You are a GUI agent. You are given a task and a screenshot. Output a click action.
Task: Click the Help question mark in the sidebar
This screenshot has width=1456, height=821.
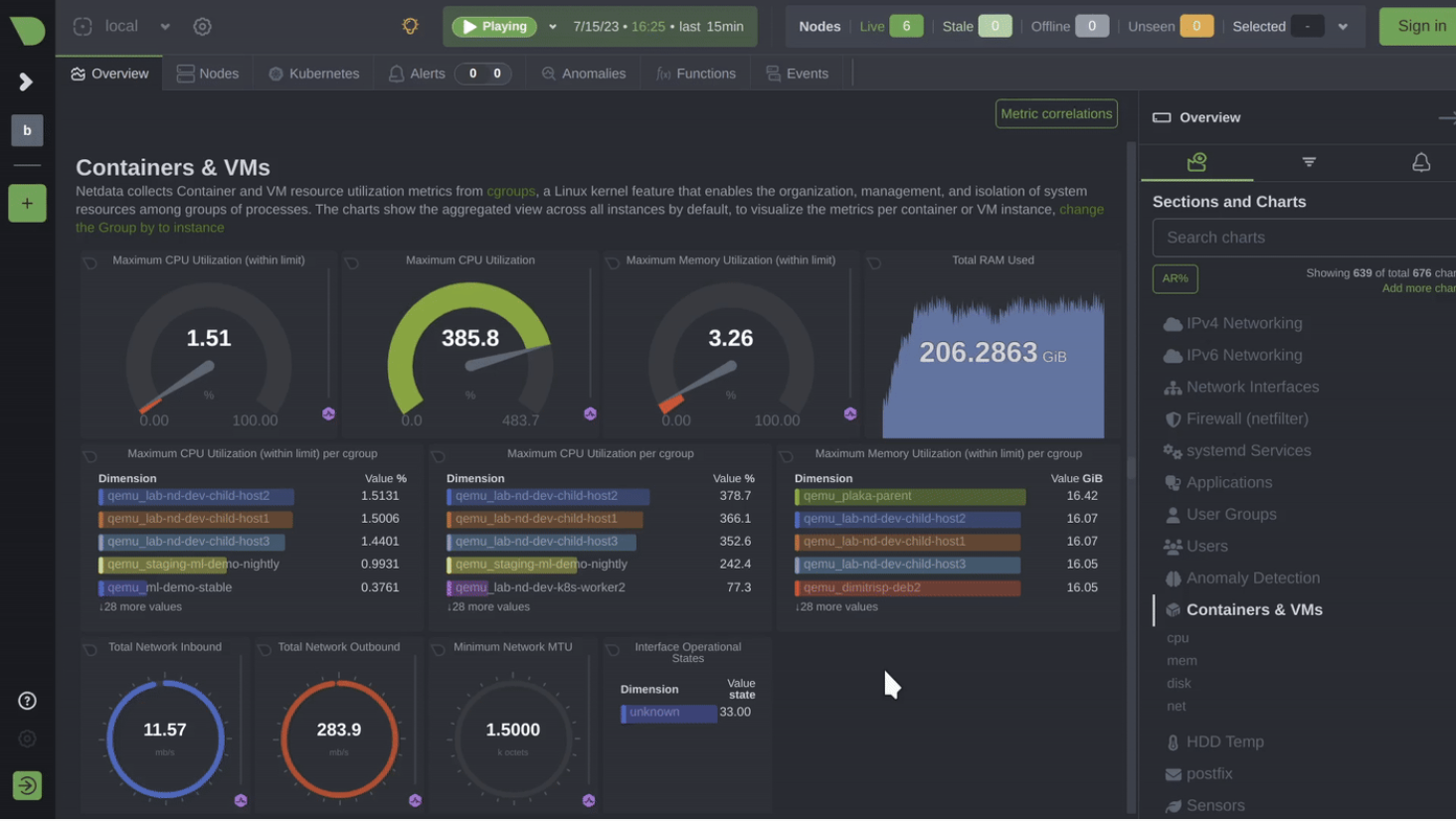(x=27, y=701)
